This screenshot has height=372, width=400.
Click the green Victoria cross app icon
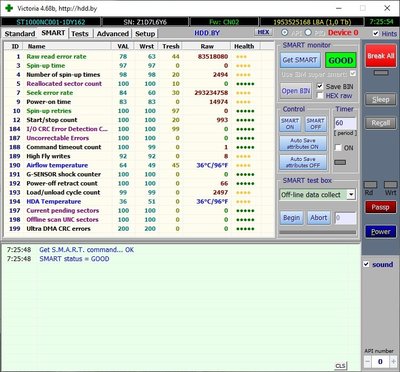9,8
